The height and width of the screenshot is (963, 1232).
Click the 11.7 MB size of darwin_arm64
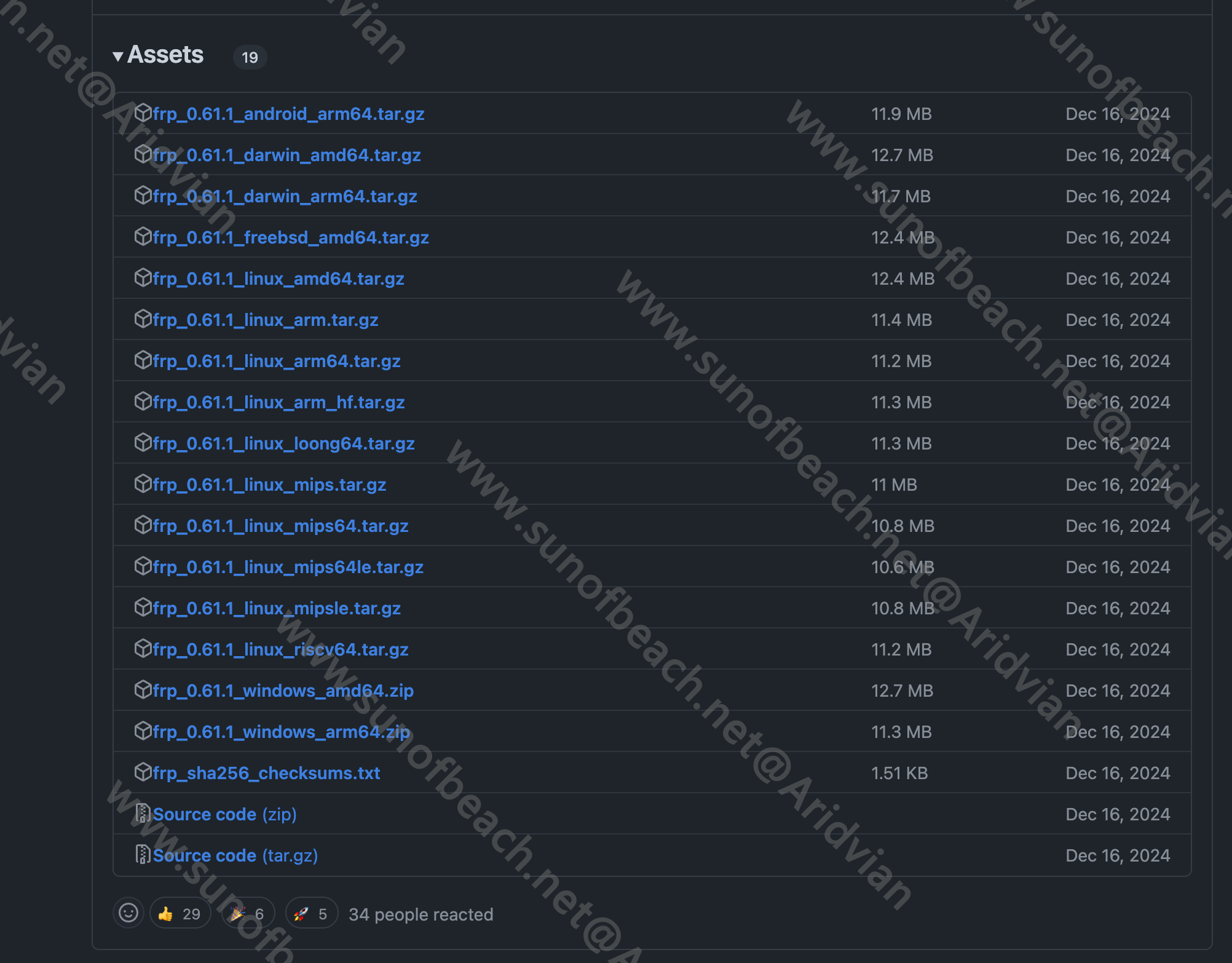click(901, 196)
